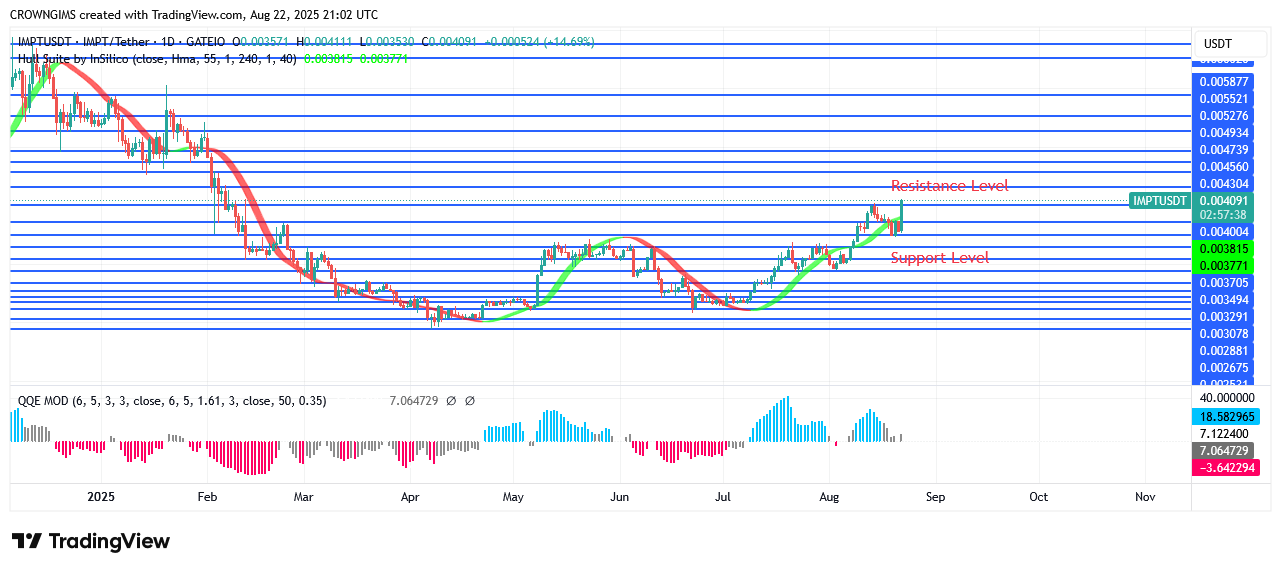Click the 0.004934 price level label

1224,133
